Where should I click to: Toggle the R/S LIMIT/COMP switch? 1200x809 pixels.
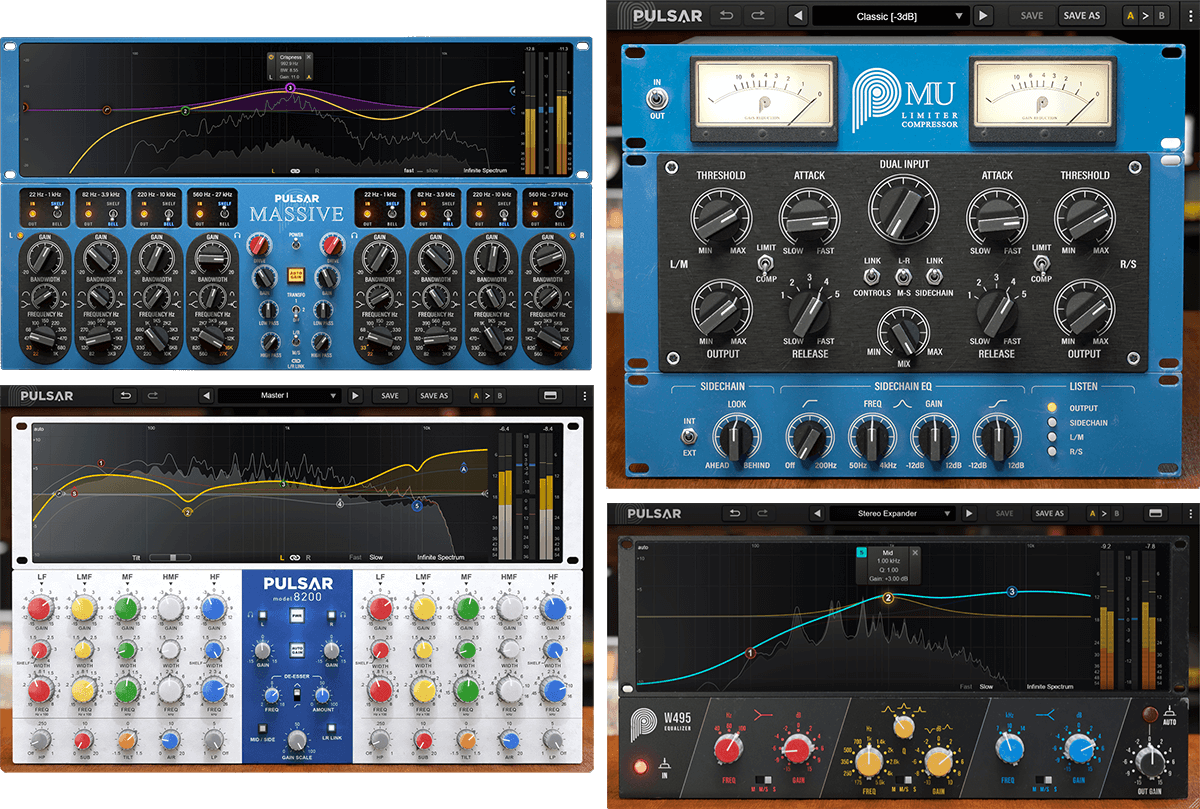point(1041,263)
